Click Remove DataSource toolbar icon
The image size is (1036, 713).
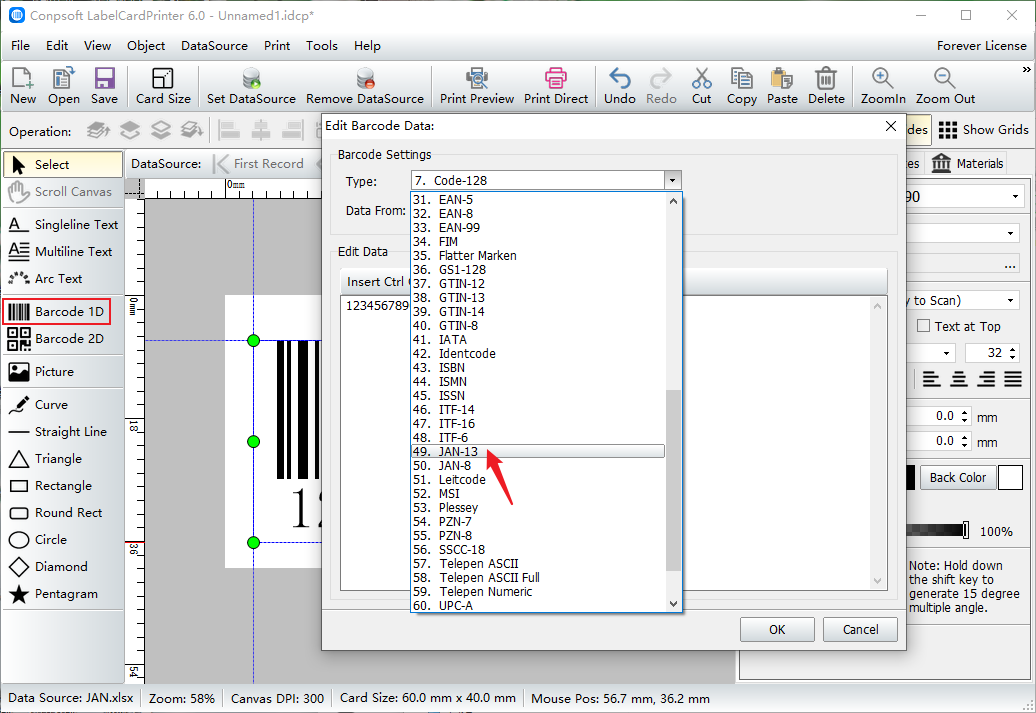tap(365, 86)
